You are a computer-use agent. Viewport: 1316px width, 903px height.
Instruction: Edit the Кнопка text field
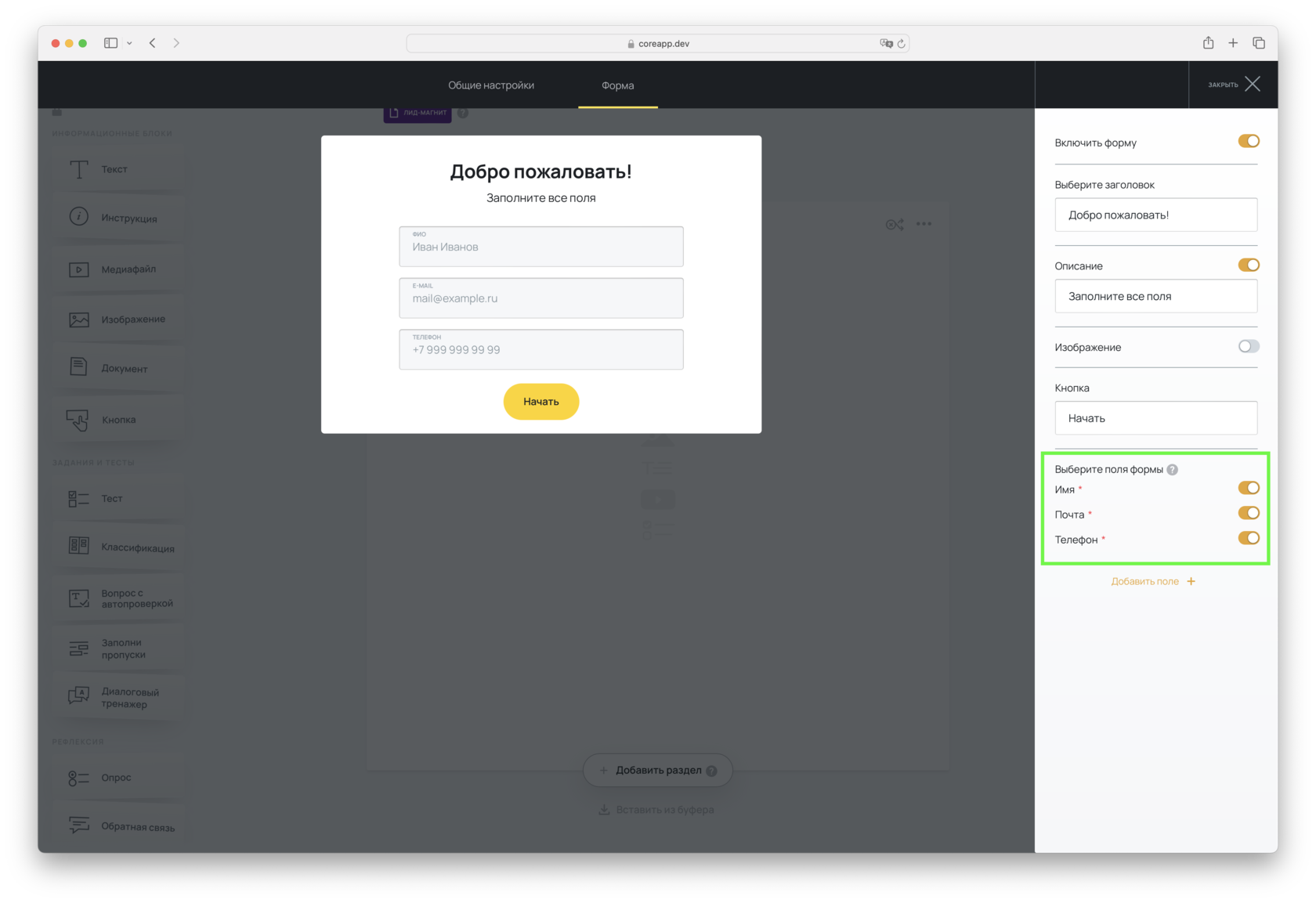point(1156,418)
